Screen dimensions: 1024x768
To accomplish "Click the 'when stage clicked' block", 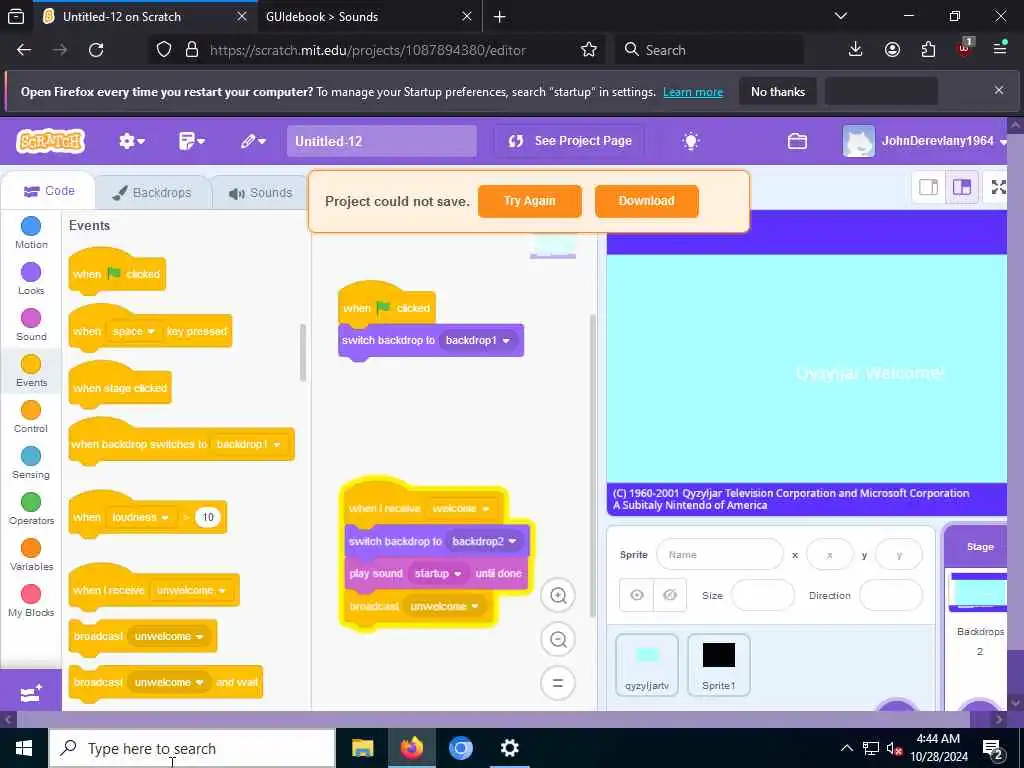I will point(120,387).
